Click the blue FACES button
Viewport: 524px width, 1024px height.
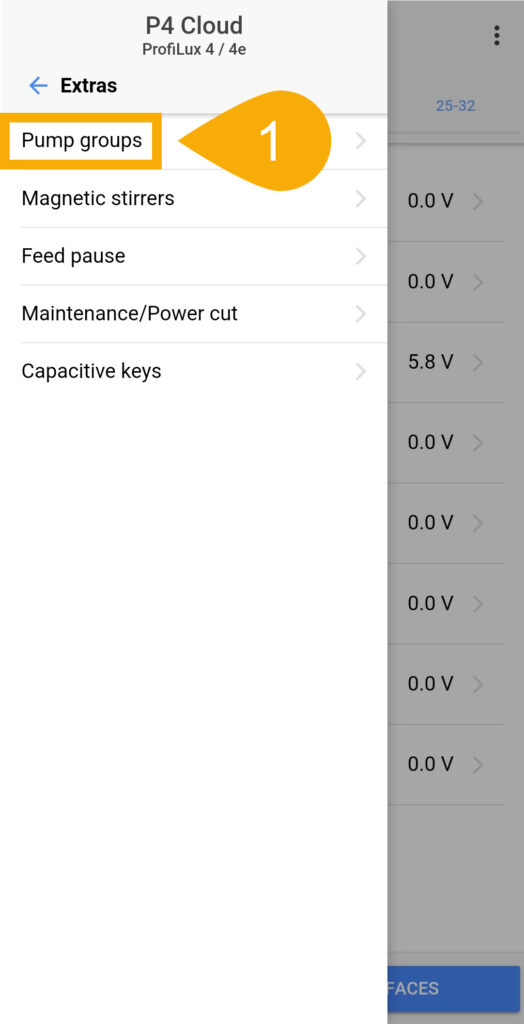coord(454,989)
